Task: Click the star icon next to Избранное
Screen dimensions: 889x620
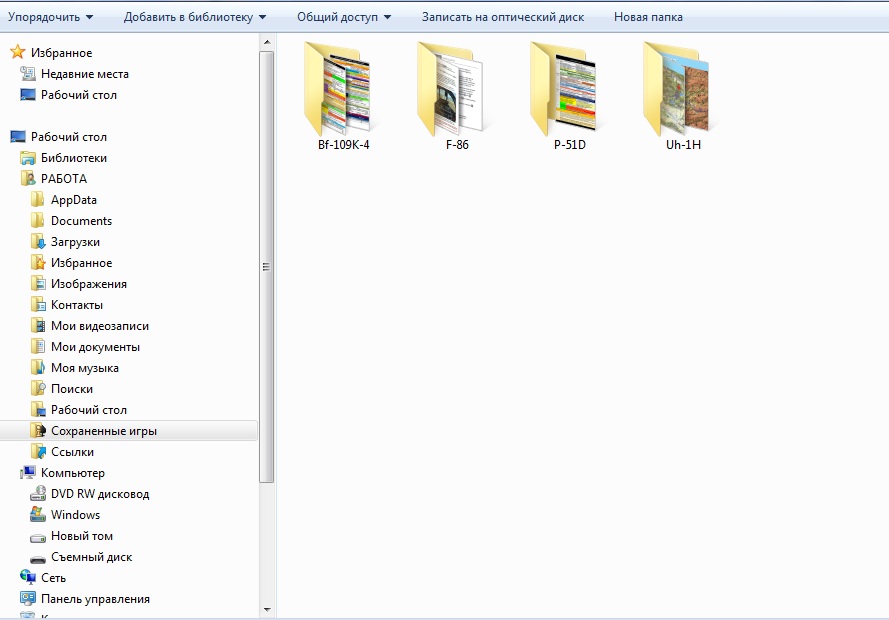Action: point(18,52)
